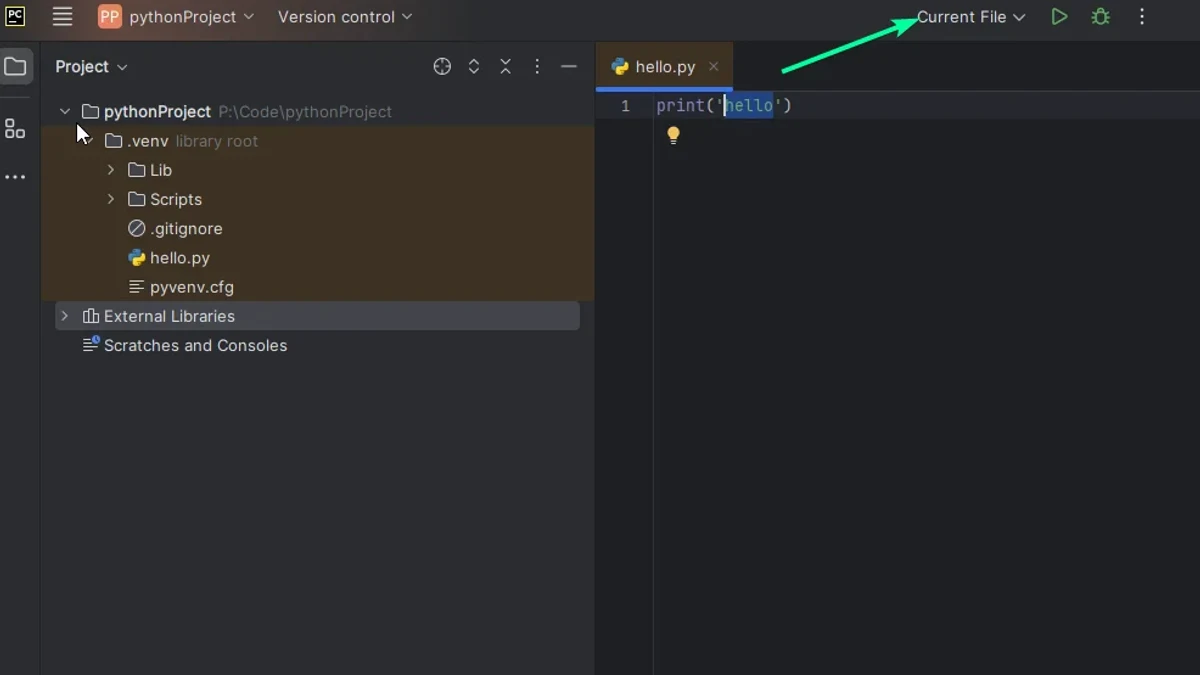Screen dimensions: 1200x675
Task: Click the print statement in editor
Action: tap(724, 106)
